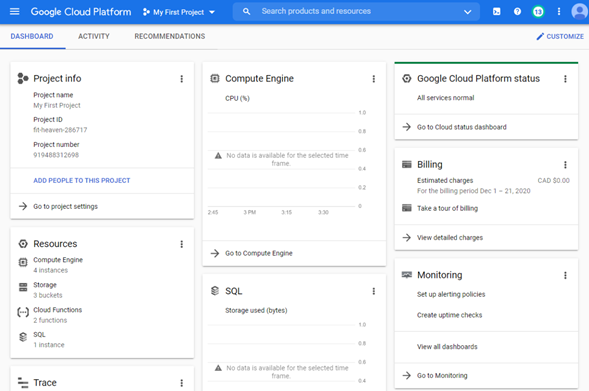
Task: Open Go to project settings link
Action: (65, 207)
